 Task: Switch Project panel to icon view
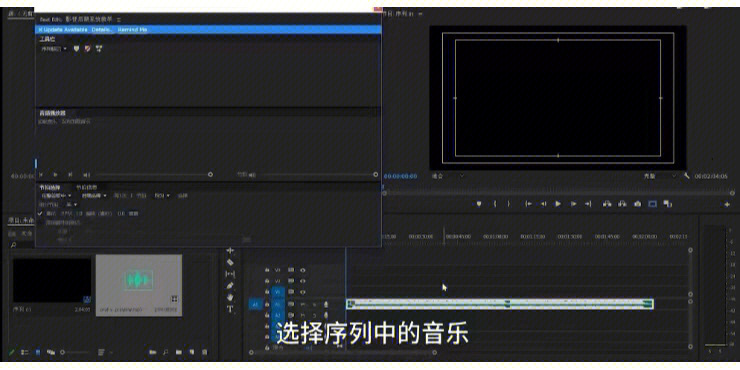[38, 352]
